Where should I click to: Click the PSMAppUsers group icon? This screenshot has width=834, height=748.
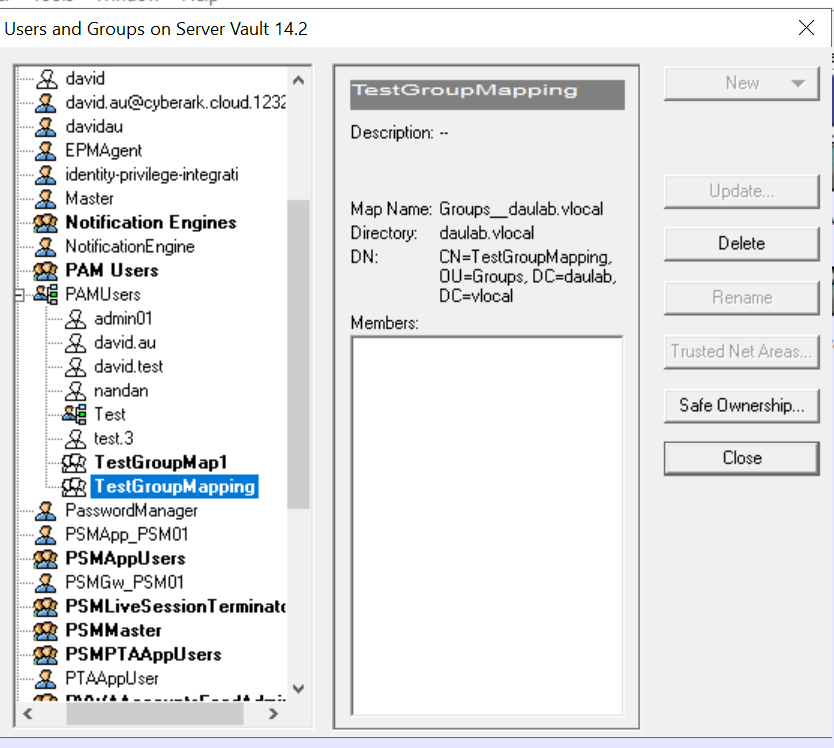(x=46, y=559)
